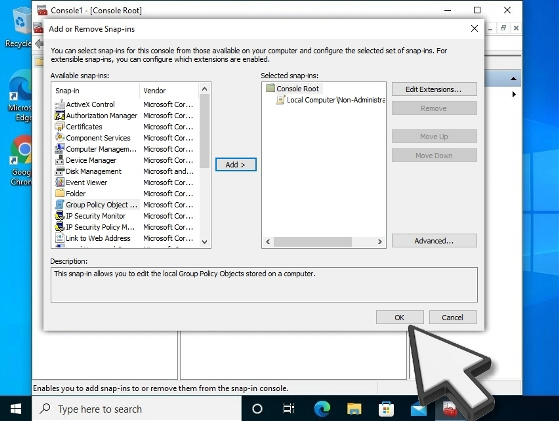The height and width of the screenshot is (421, 559).
Task: Open Google Chrome desktop shortcut
Action: coord(21,160)
